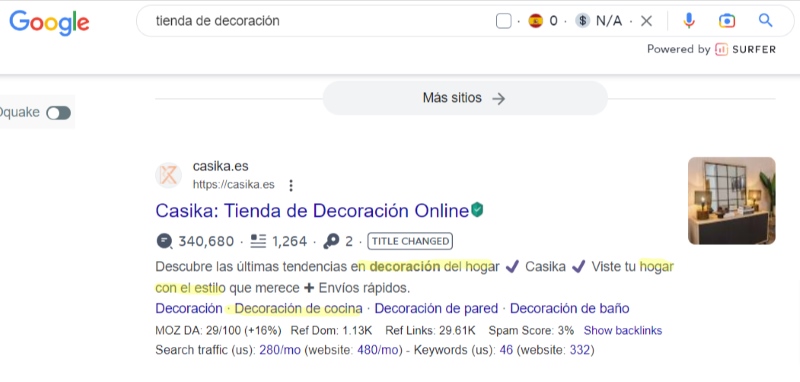Open the "Decoración de pared" sitelink
Viewport: 800px width, 382px height.
click(x=436, y=309)
